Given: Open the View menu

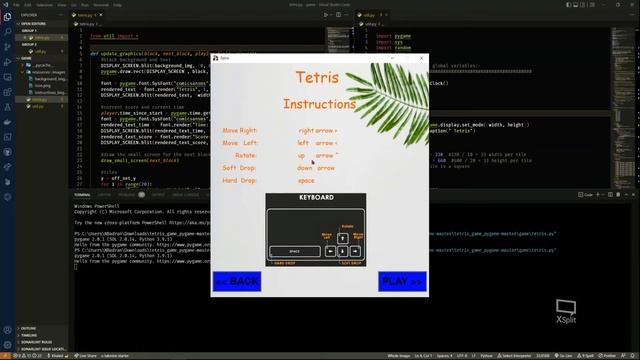Looking at the screenshot, I should pyautogui.click(x=62, y=5).
